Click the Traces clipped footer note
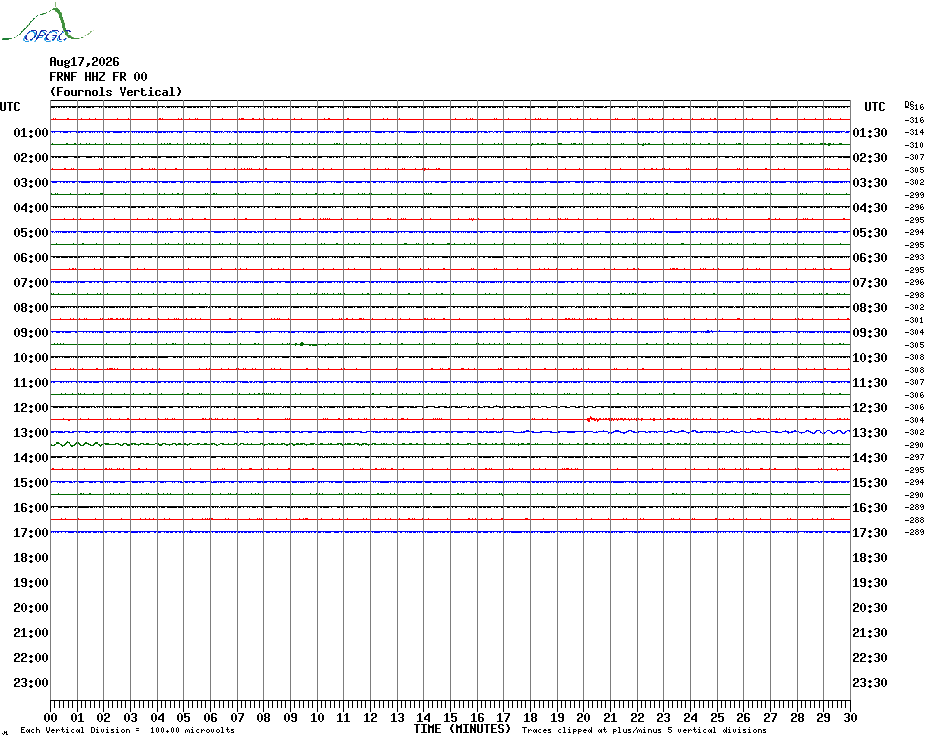Screen dimensions: 930x744 644,730
